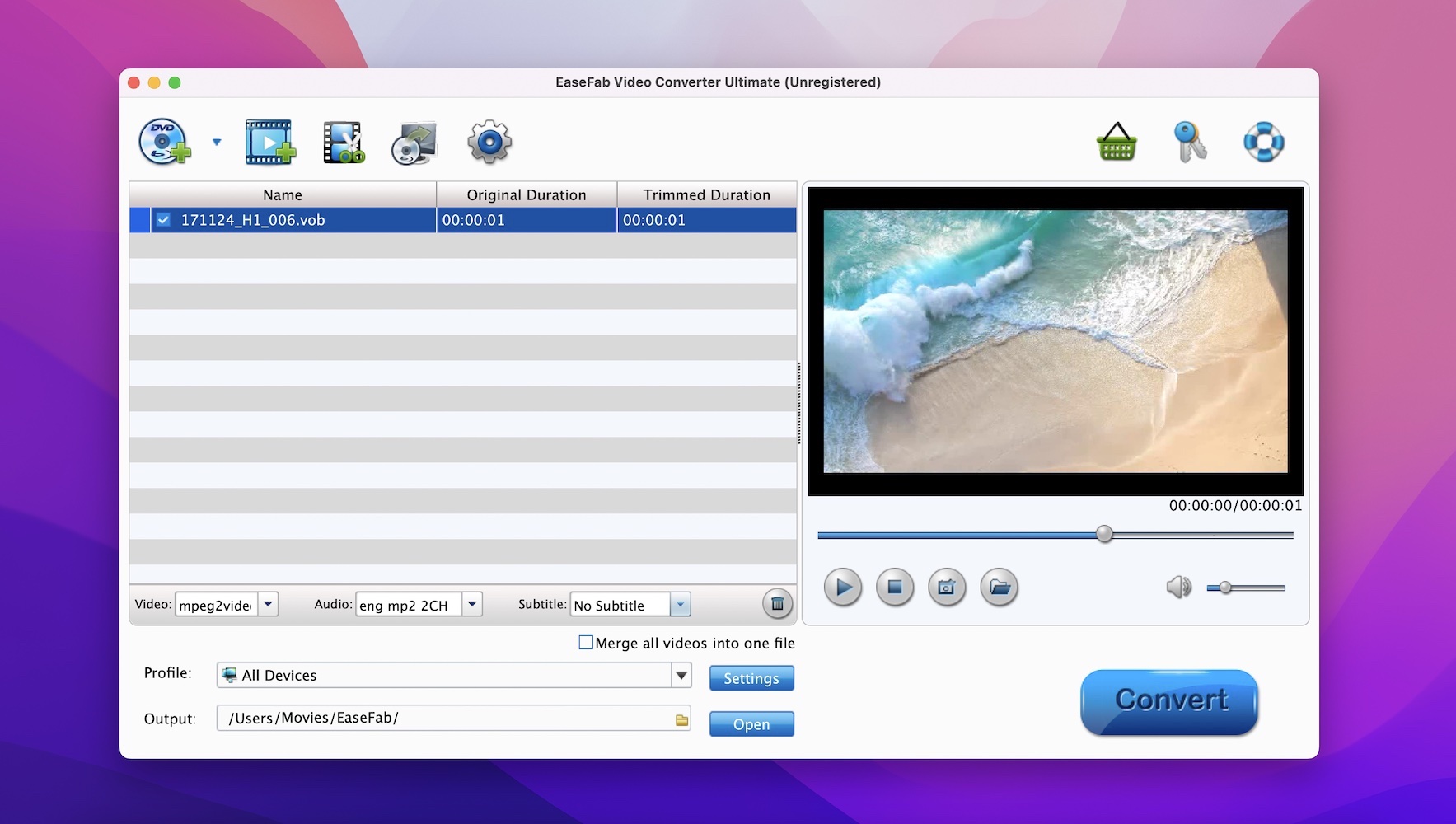Screen dimensions: 1456x824
Task: Click the disc media toolbar icon
Action: click(414, 143)
